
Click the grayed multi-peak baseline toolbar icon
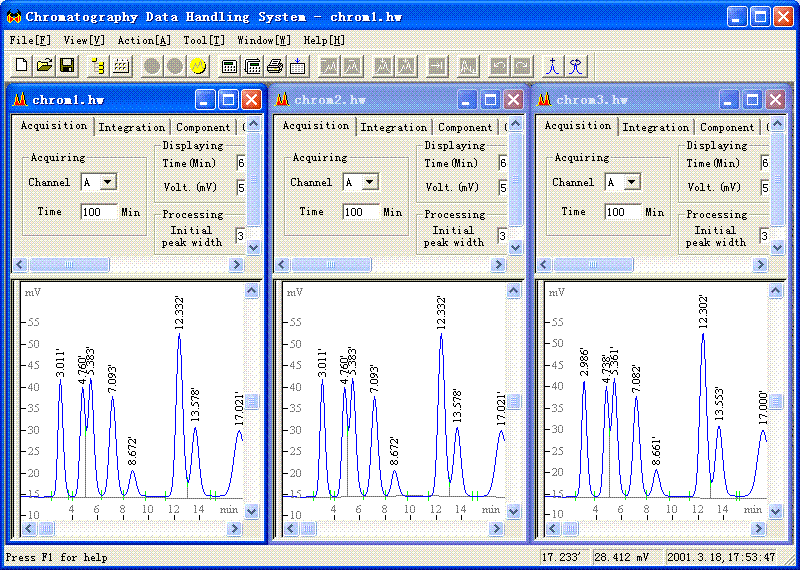tap(468, 65)
